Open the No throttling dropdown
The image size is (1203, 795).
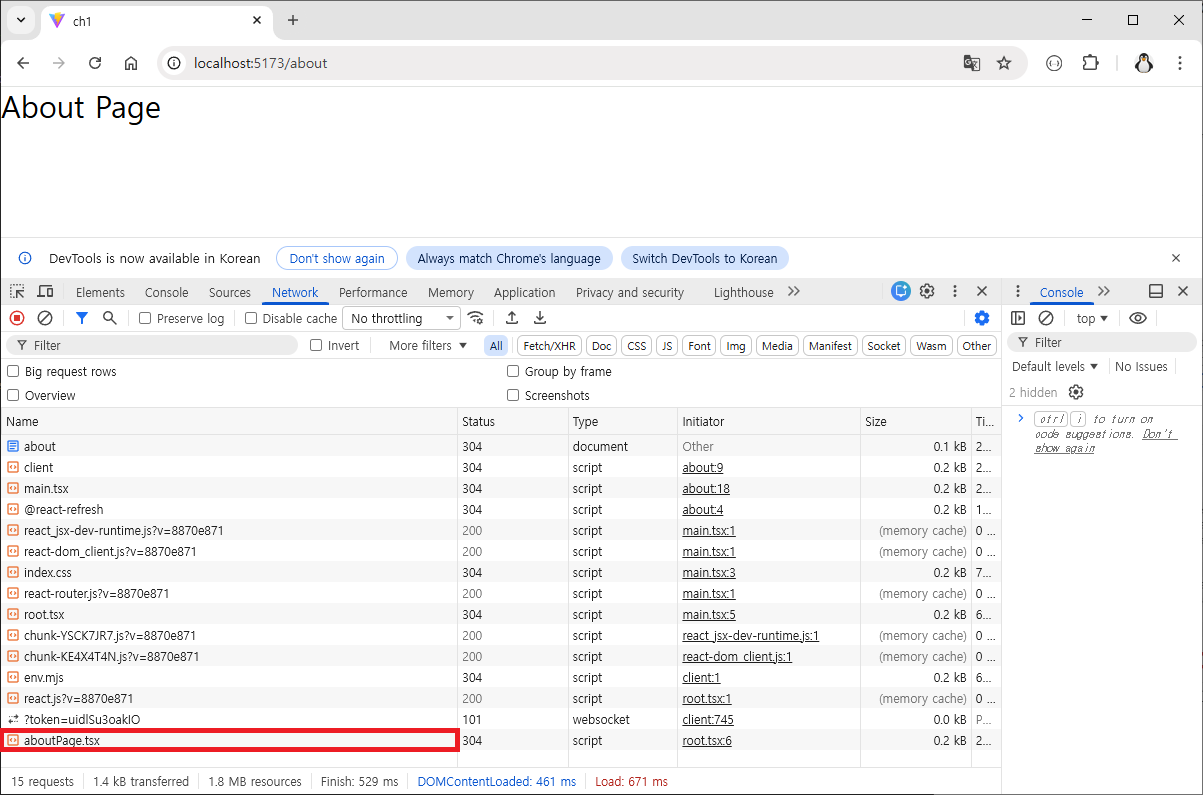tap(401, 318)
